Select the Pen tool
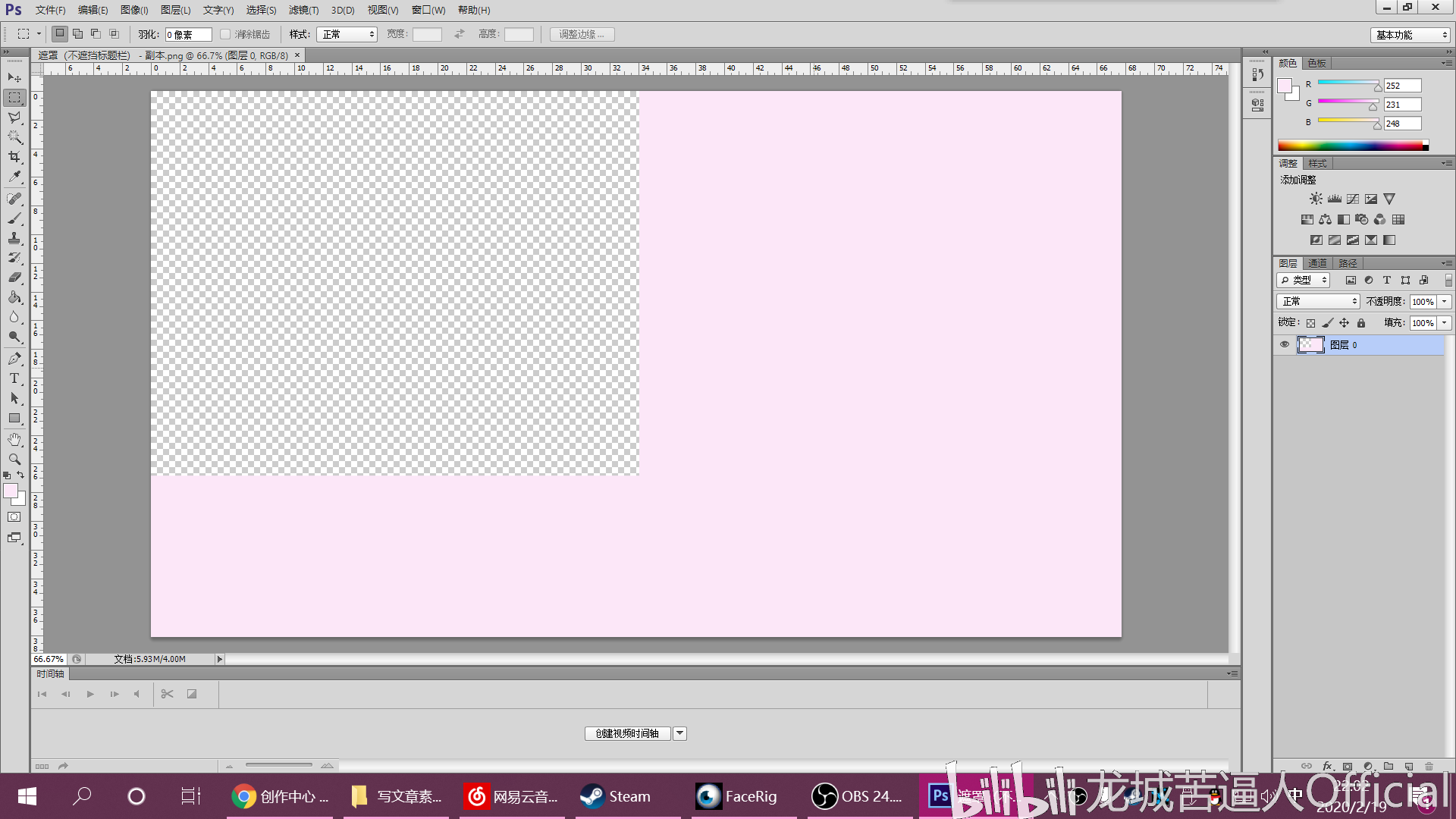Screen dimensions: 1456x819 tap(14, 359)
